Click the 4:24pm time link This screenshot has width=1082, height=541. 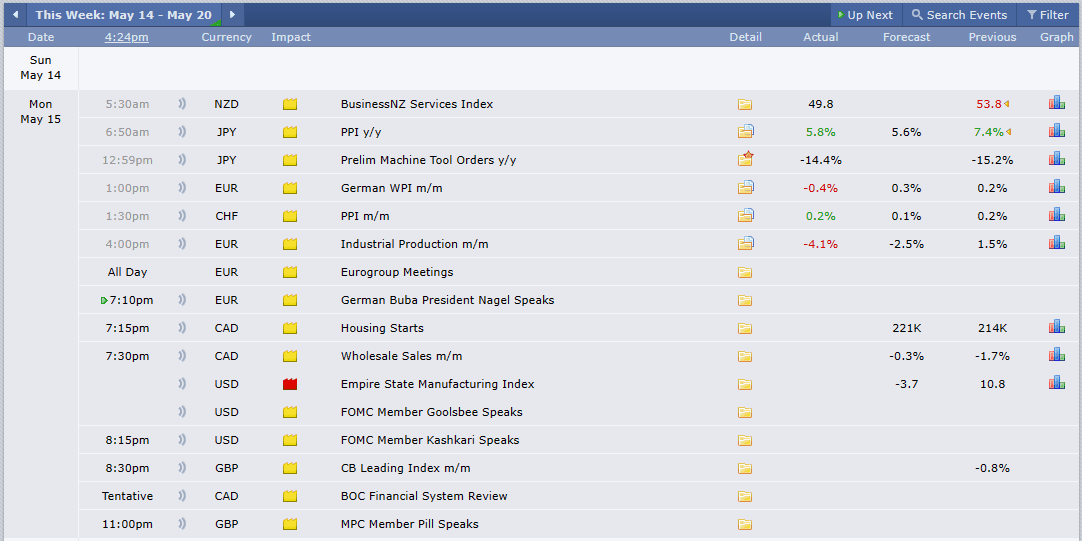[127, 37]
